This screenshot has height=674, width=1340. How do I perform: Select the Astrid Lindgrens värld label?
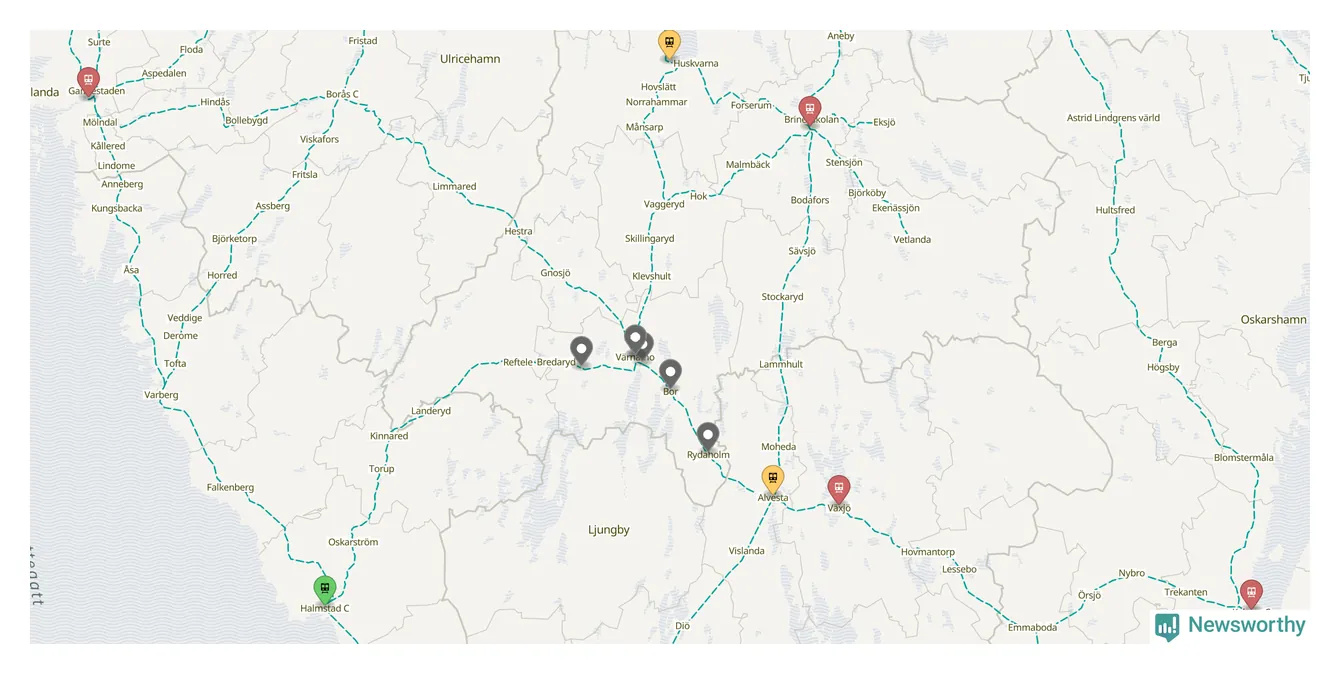pos(1113,118)
